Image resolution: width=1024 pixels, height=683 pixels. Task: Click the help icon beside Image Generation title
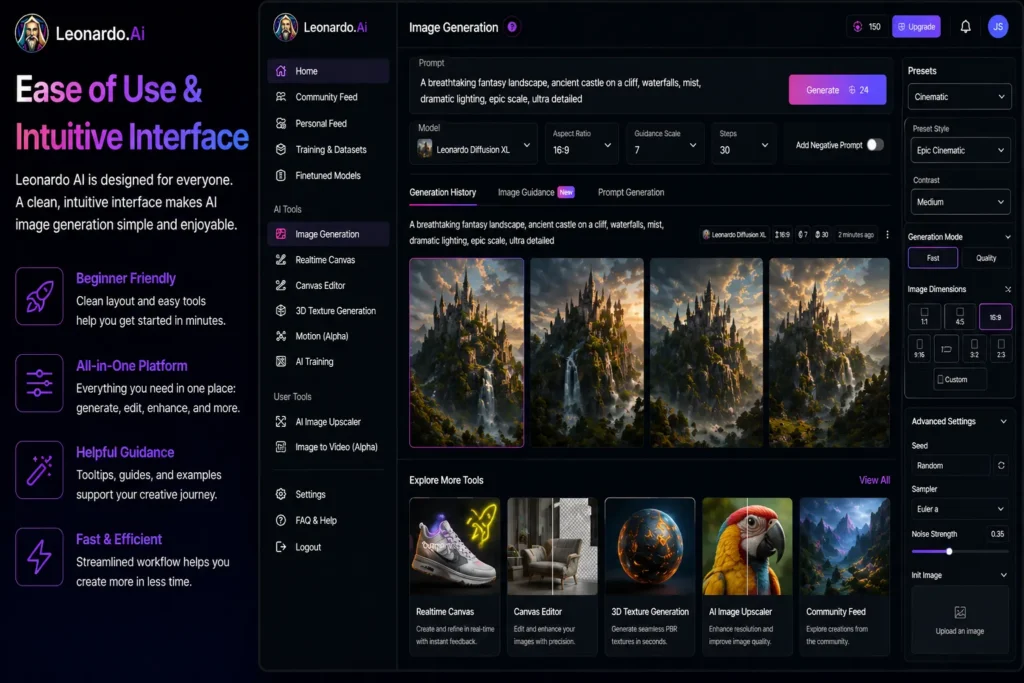pos(512,27)
